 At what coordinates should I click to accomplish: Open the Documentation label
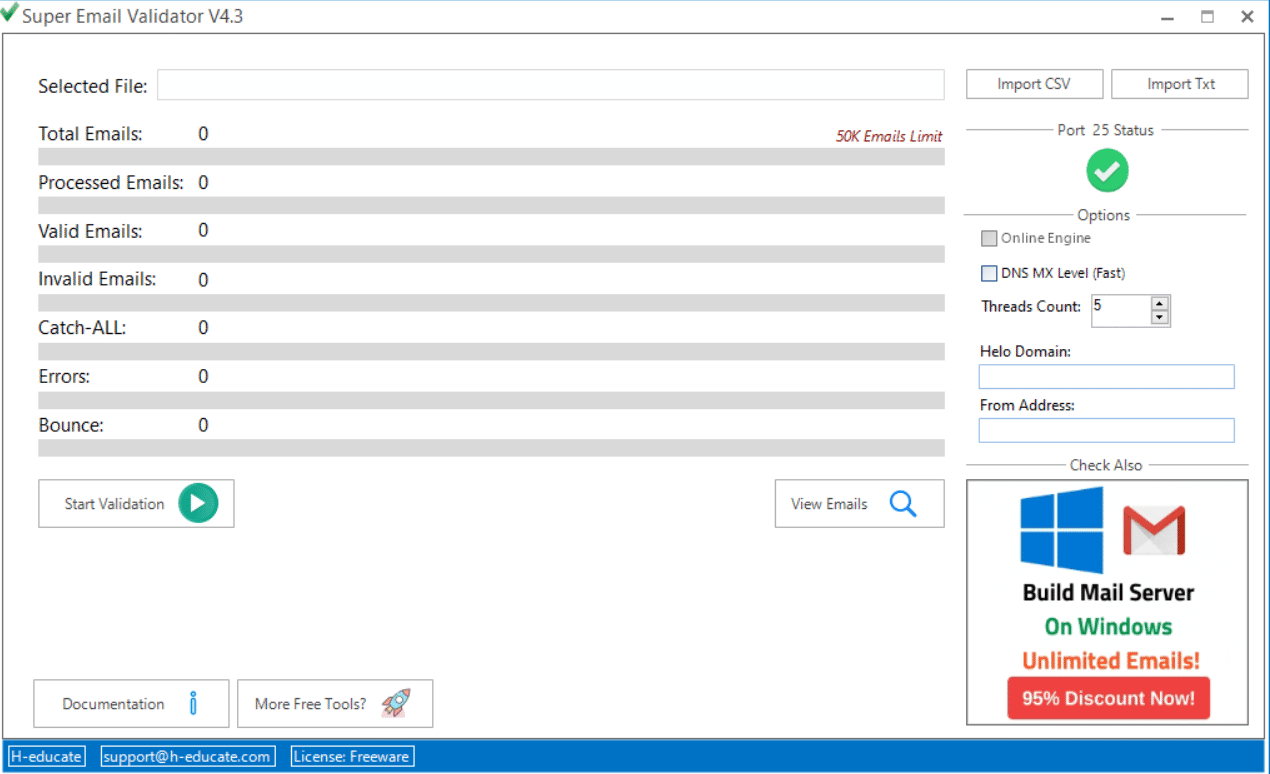(113, 704)
